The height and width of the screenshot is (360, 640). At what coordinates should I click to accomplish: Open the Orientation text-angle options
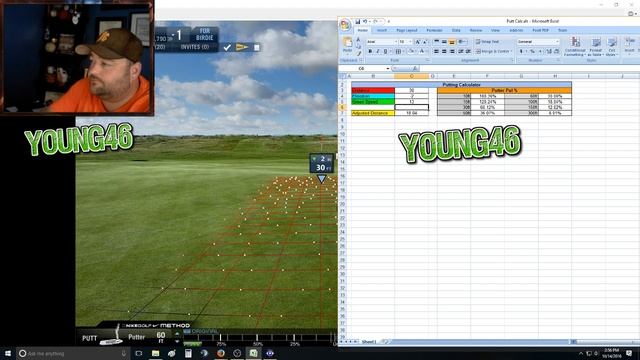tap(462, 42)
